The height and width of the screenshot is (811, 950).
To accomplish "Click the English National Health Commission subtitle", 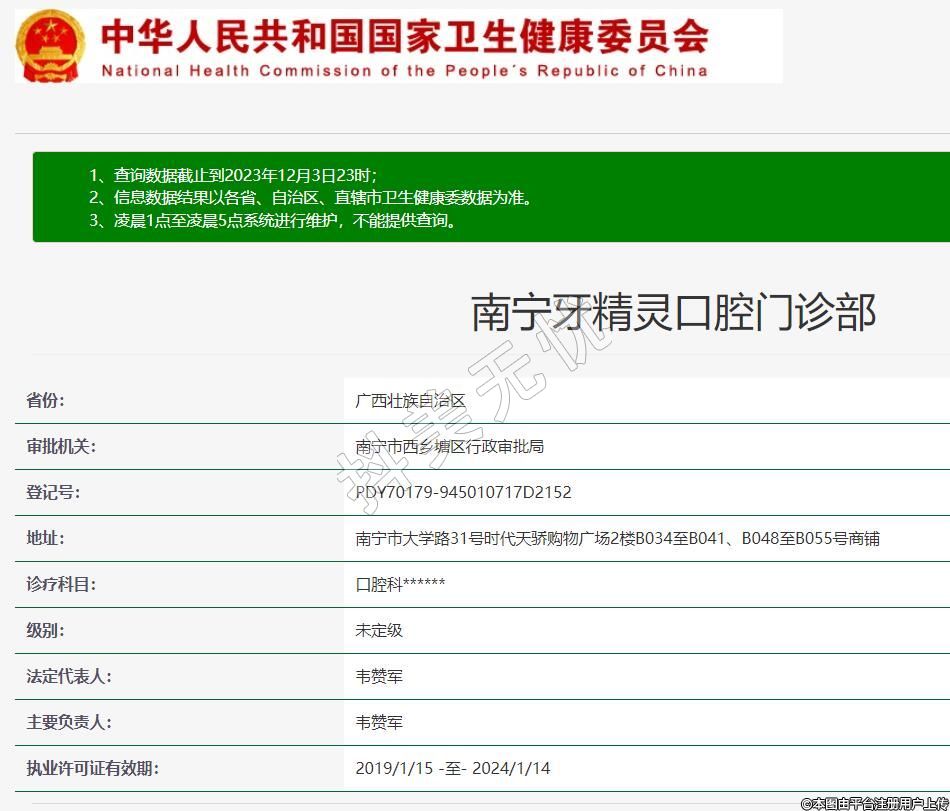I will click(x=405, y=71).
